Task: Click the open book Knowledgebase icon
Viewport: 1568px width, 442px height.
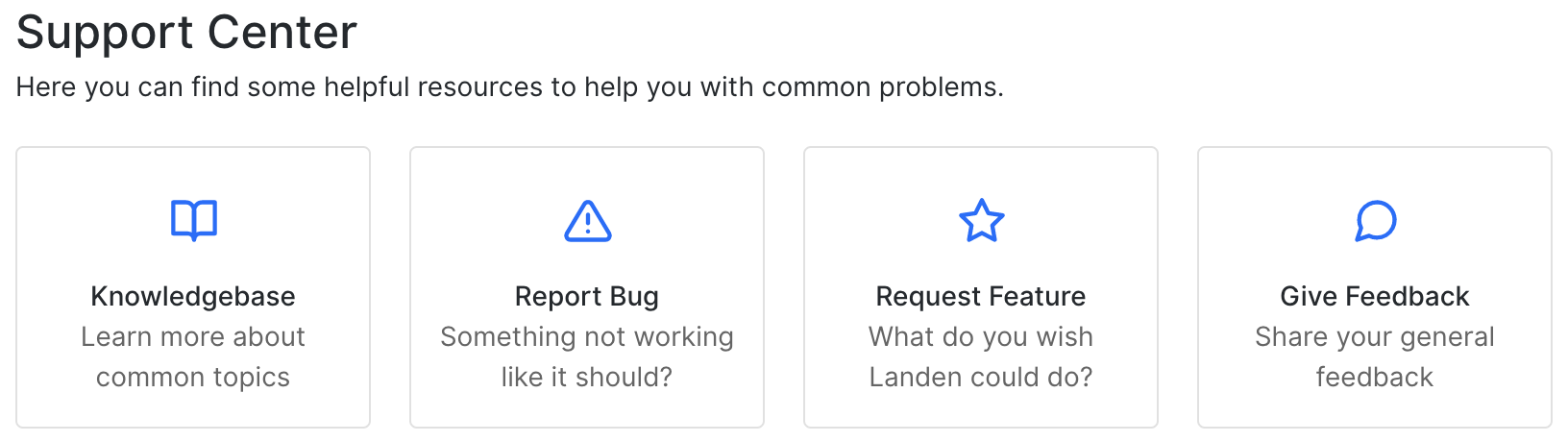Action: point(193,220)
